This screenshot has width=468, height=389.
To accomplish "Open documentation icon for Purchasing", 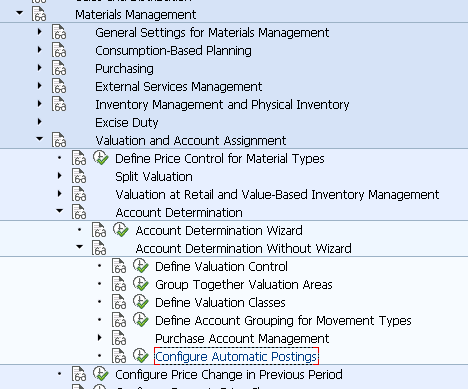I will click(x=59, y=68).
